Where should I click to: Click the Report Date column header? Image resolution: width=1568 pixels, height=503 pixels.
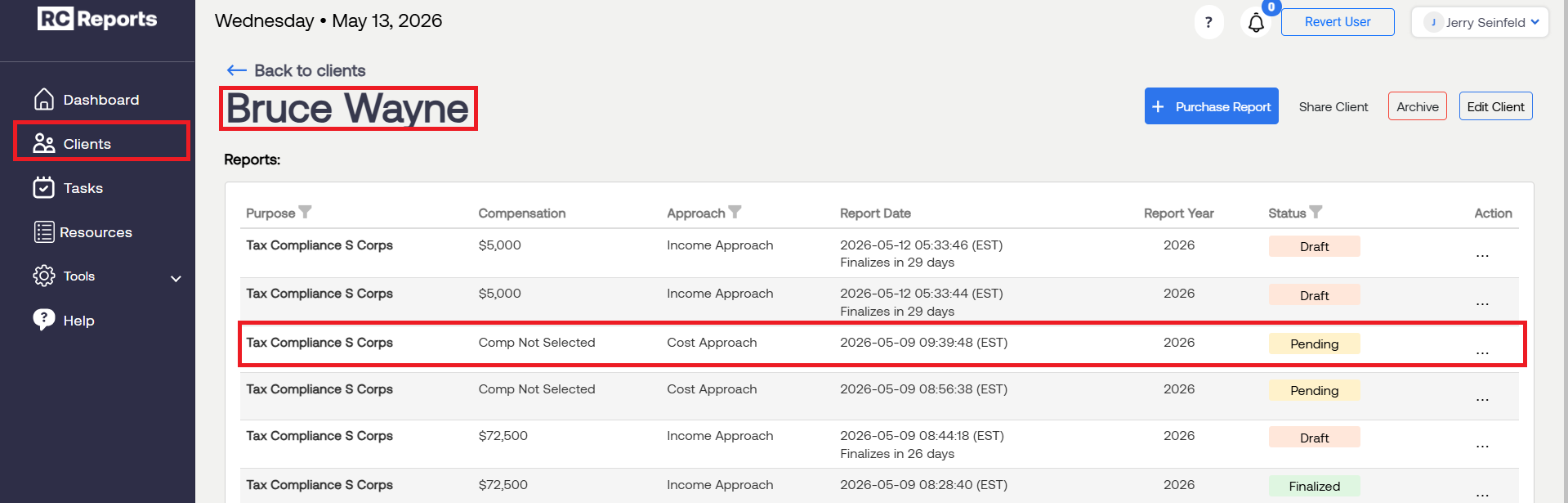coord(875,213)
